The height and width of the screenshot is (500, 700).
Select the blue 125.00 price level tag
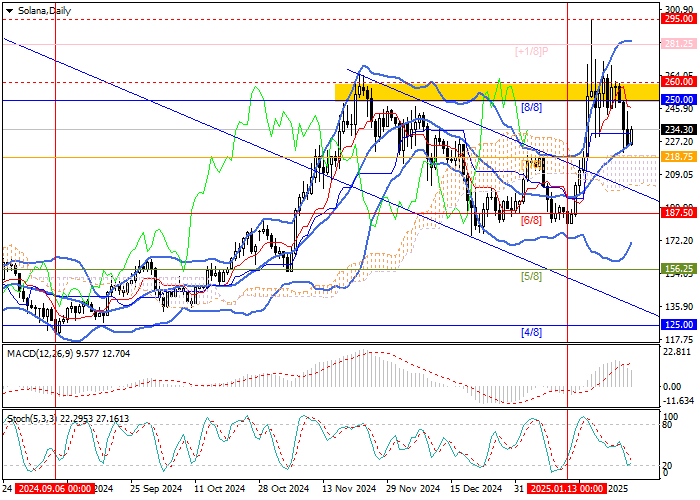click(680, 325)
